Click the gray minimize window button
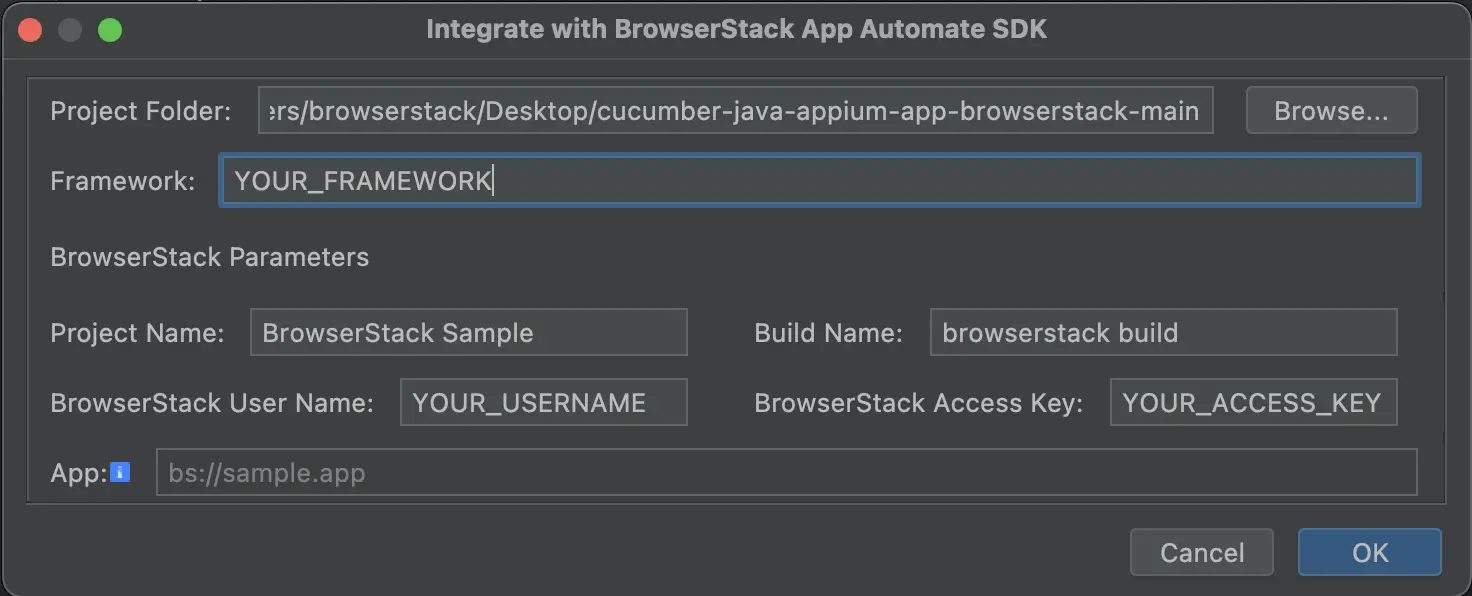Viewport: 1472px width, 596px height. coord(70,30)
